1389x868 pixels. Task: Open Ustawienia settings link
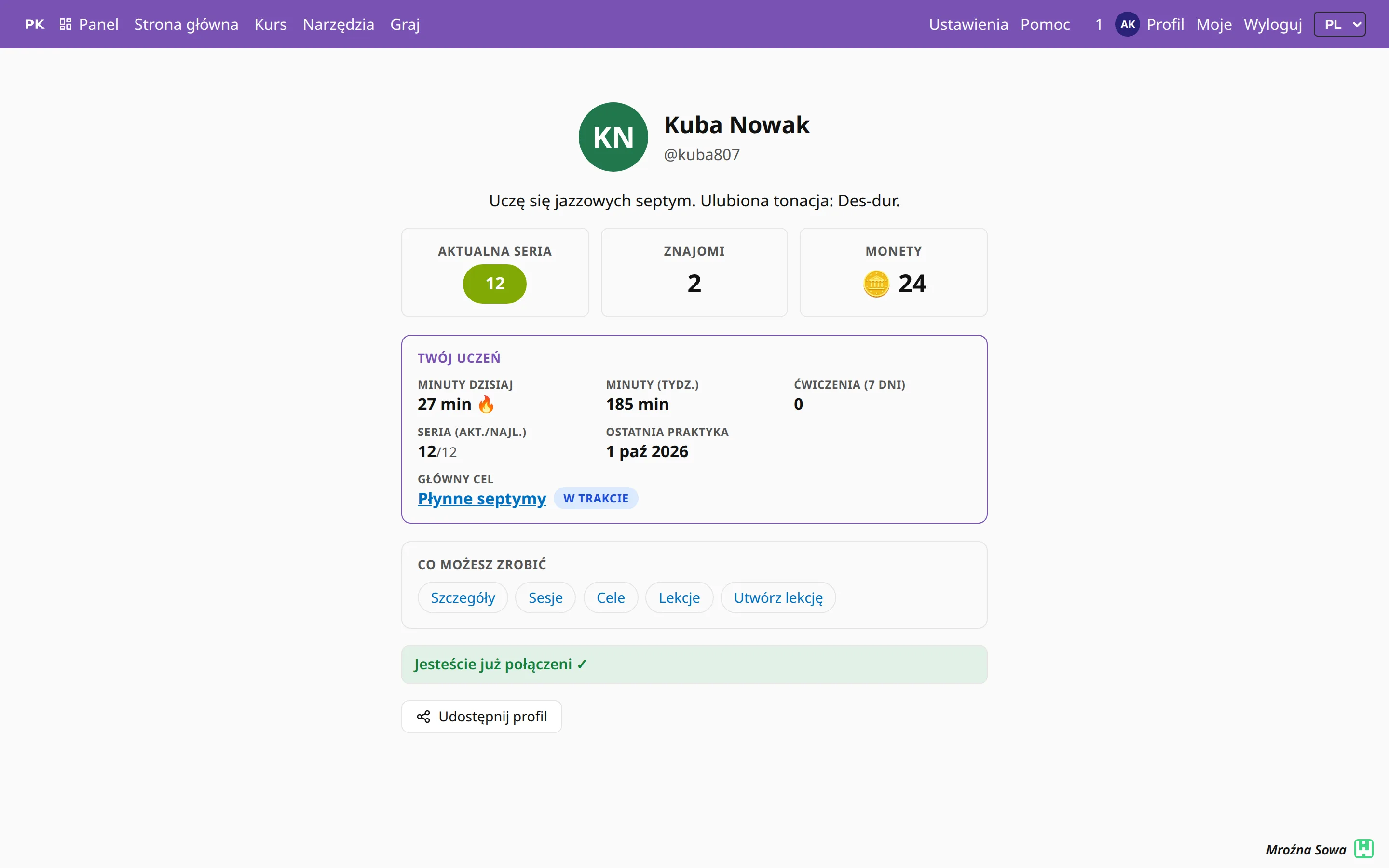(x=968, y=24)
